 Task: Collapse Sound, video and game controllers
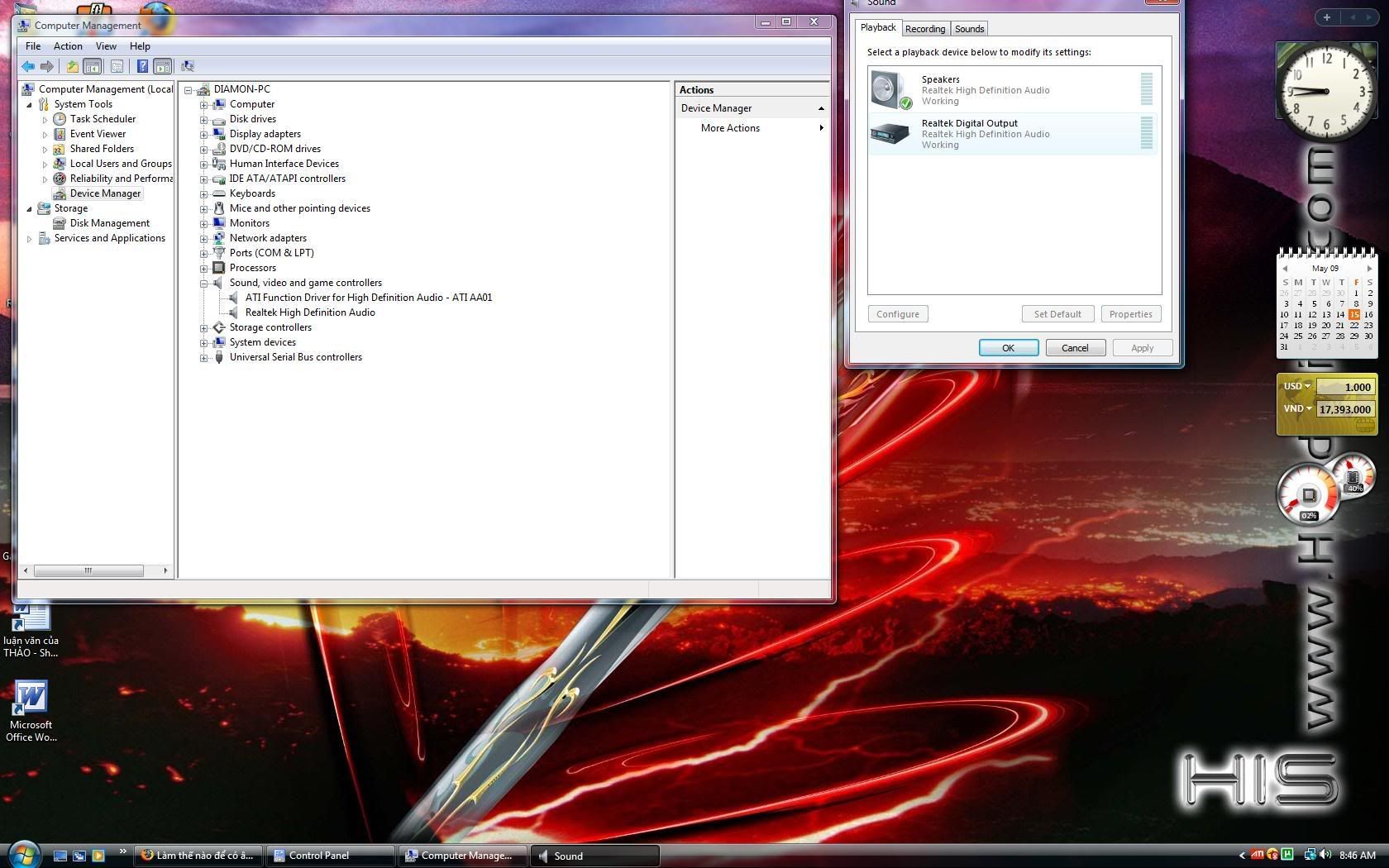coord(203,284)
